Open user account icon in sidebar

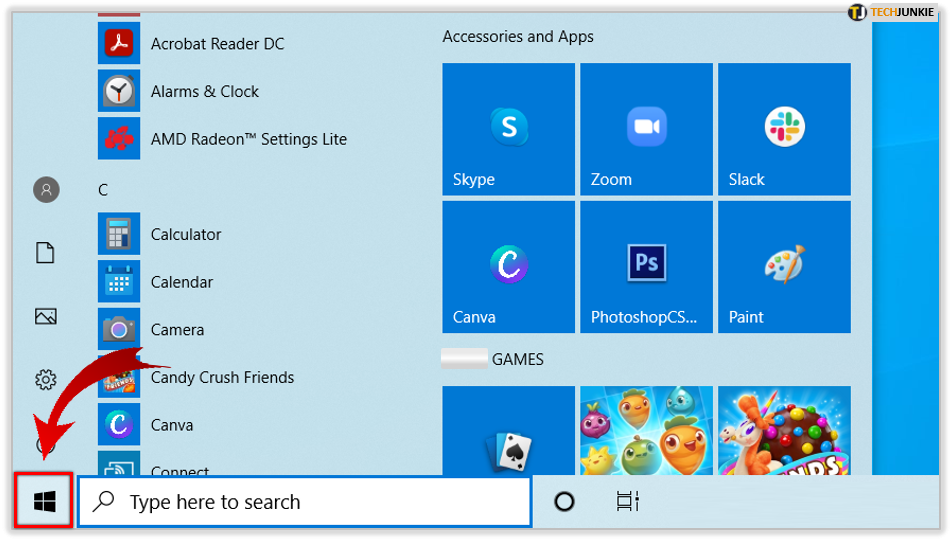(x=46, y=190)
